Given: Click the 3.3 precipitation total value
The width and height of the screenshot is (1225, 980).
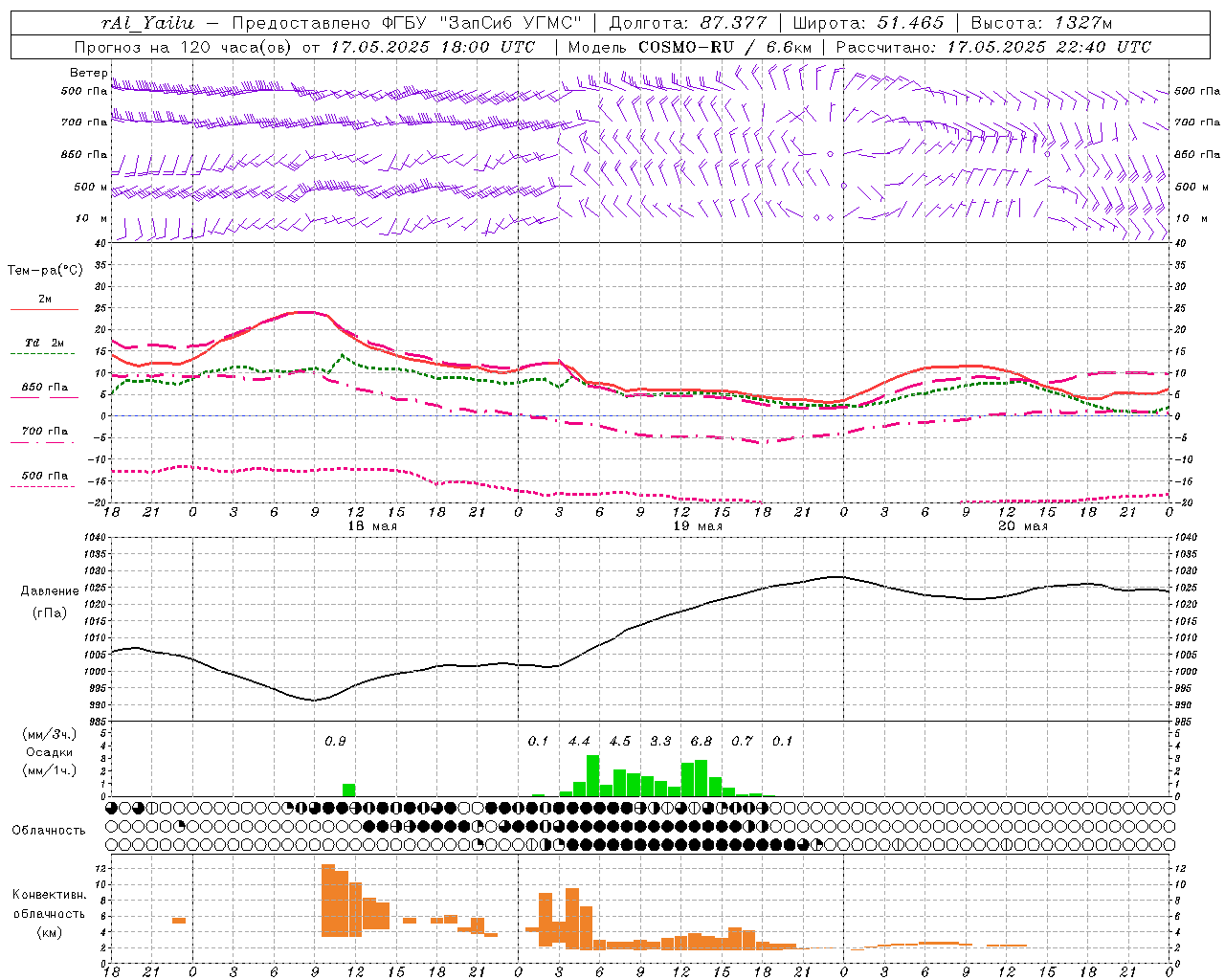Looking at the screenshot, I should point(660,741).
